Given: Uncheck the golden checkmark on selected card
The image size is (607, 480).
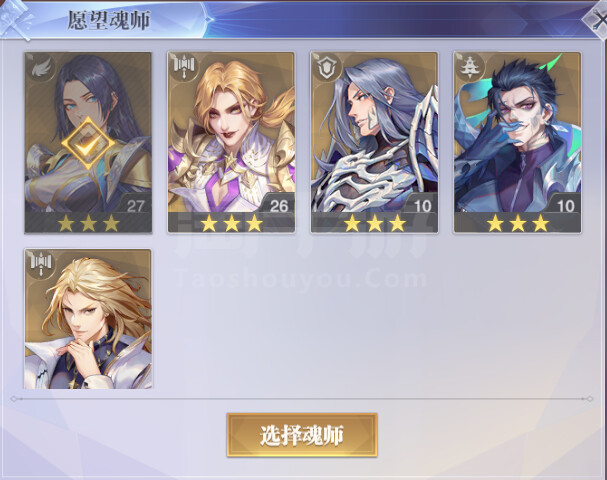Looking at the screenshot, I should 88,143.
